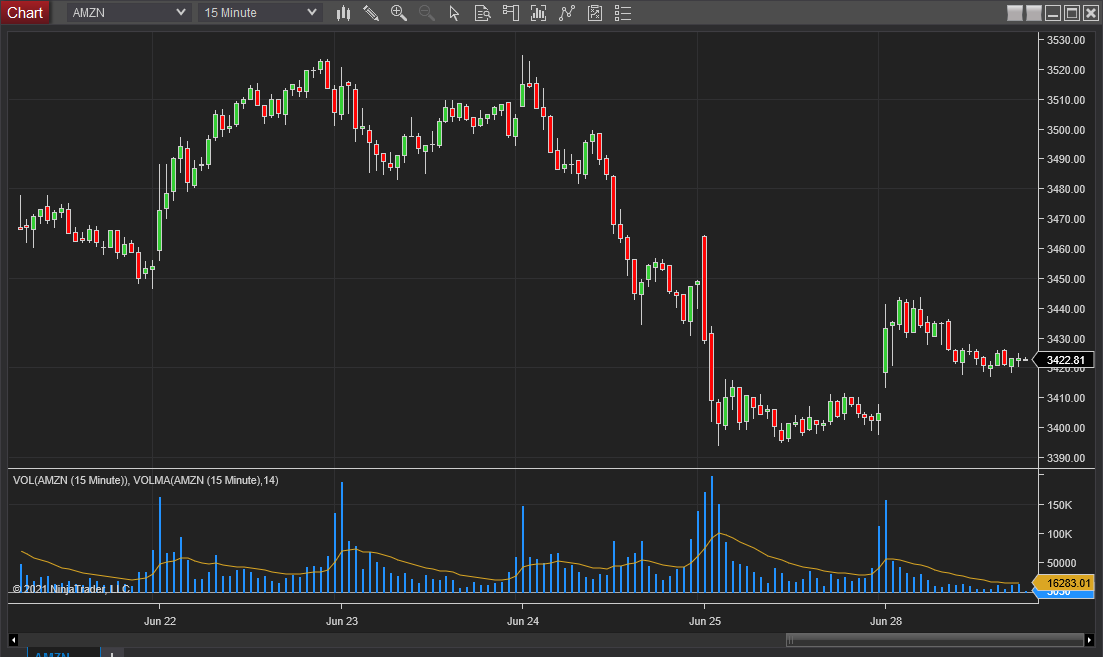Activate the zoom in magnifier
Viewport: 1103px width, 657px height.
[399, 13]
